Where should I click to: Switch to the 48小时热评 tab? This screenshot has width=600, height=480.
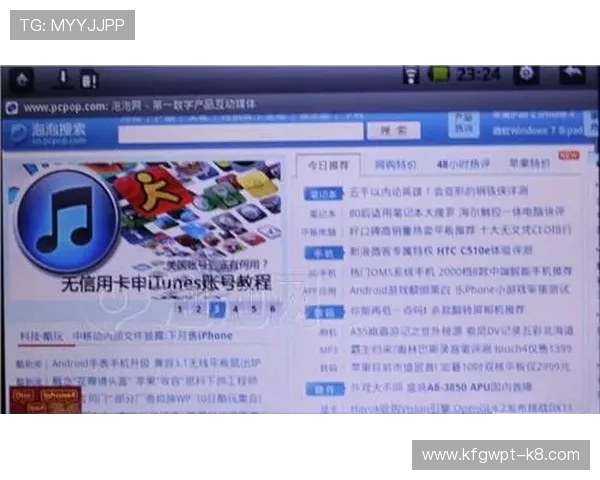(463, 164)
